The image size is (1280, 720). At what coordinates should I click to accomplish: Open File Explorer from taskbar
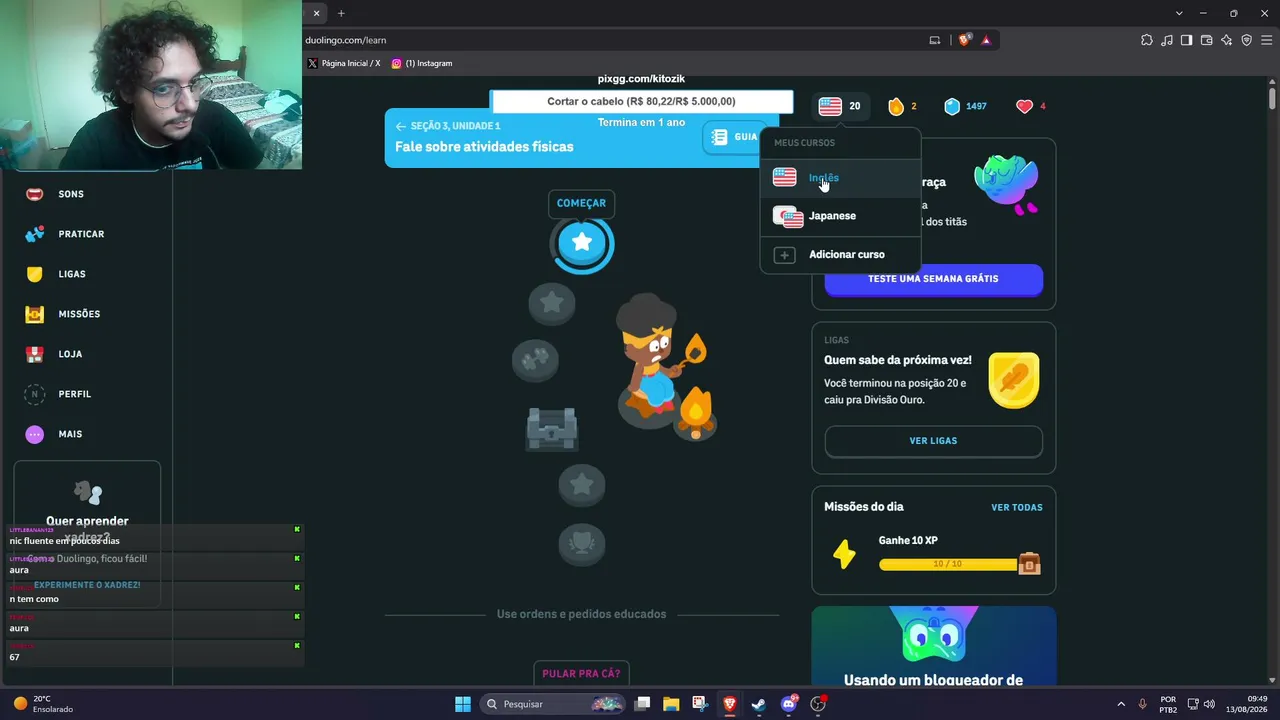pyautogui.click(x=671, y=704)
